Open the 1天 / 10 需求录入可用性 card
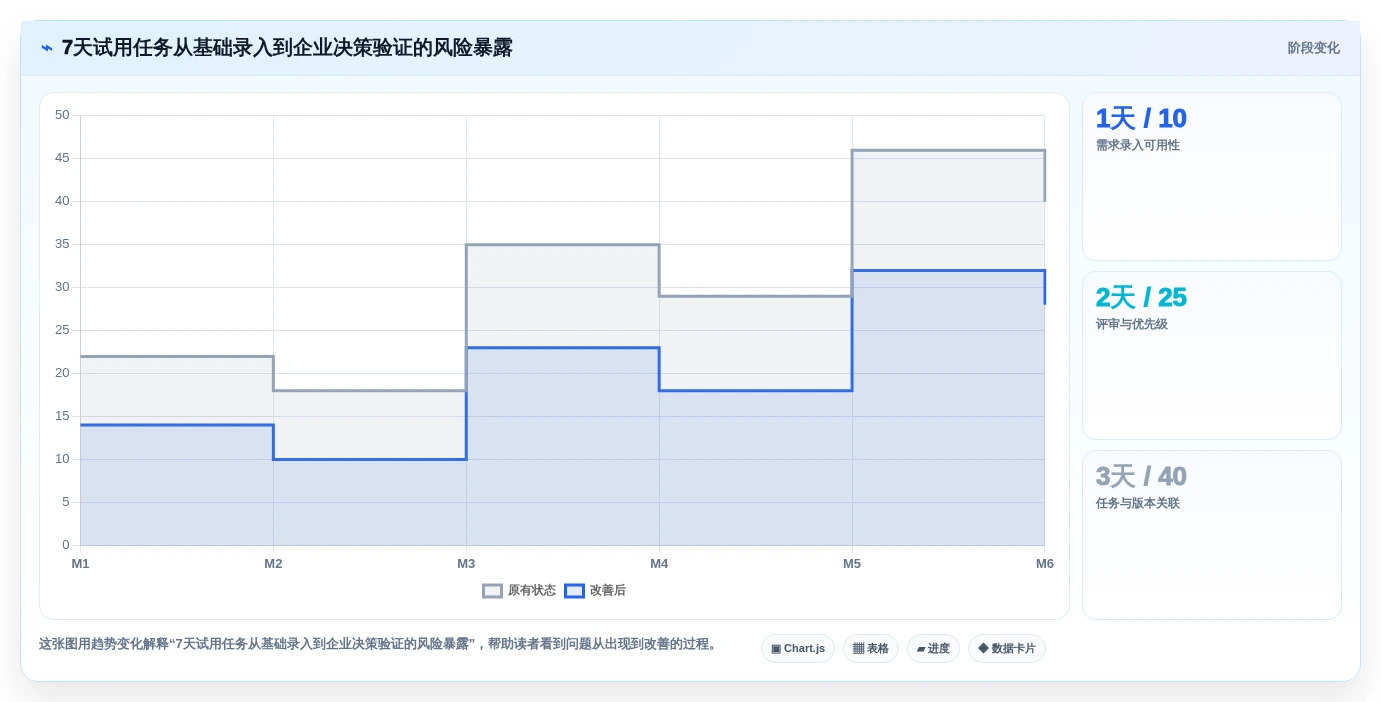Image resolution: width=1381 pixels, height=702 pixels. (x=1212, y=177)
